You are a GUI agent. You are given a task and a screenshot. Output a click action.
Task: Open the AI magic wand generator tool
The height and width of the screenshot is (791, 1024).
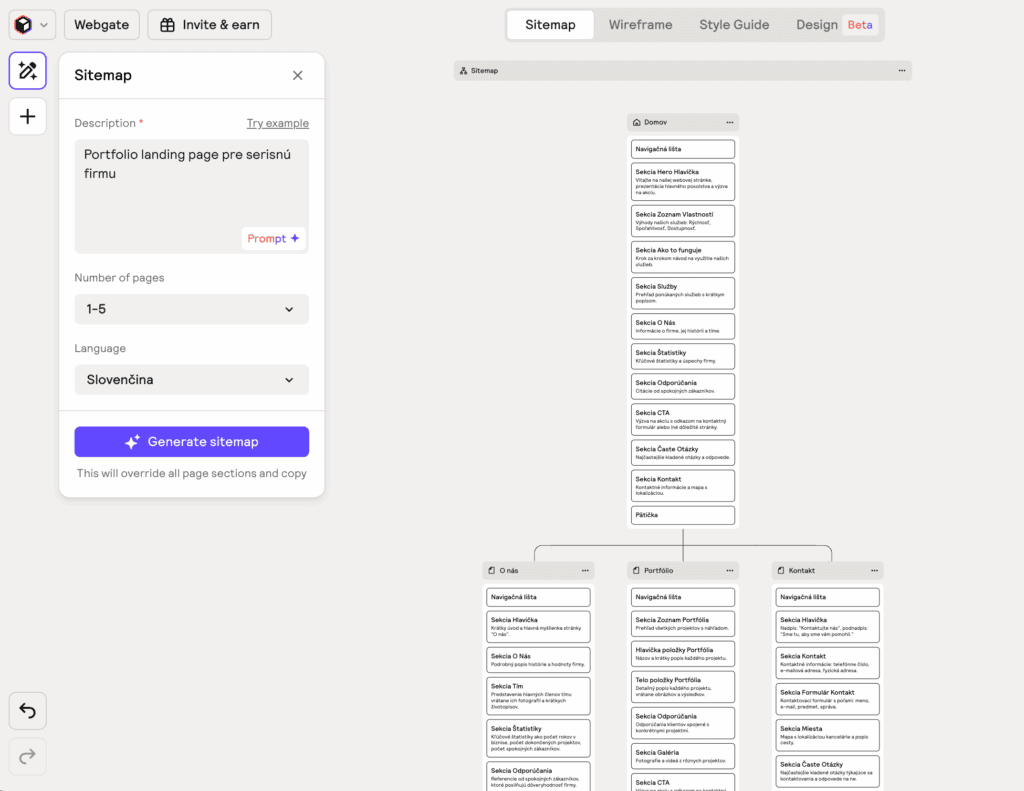27,71
